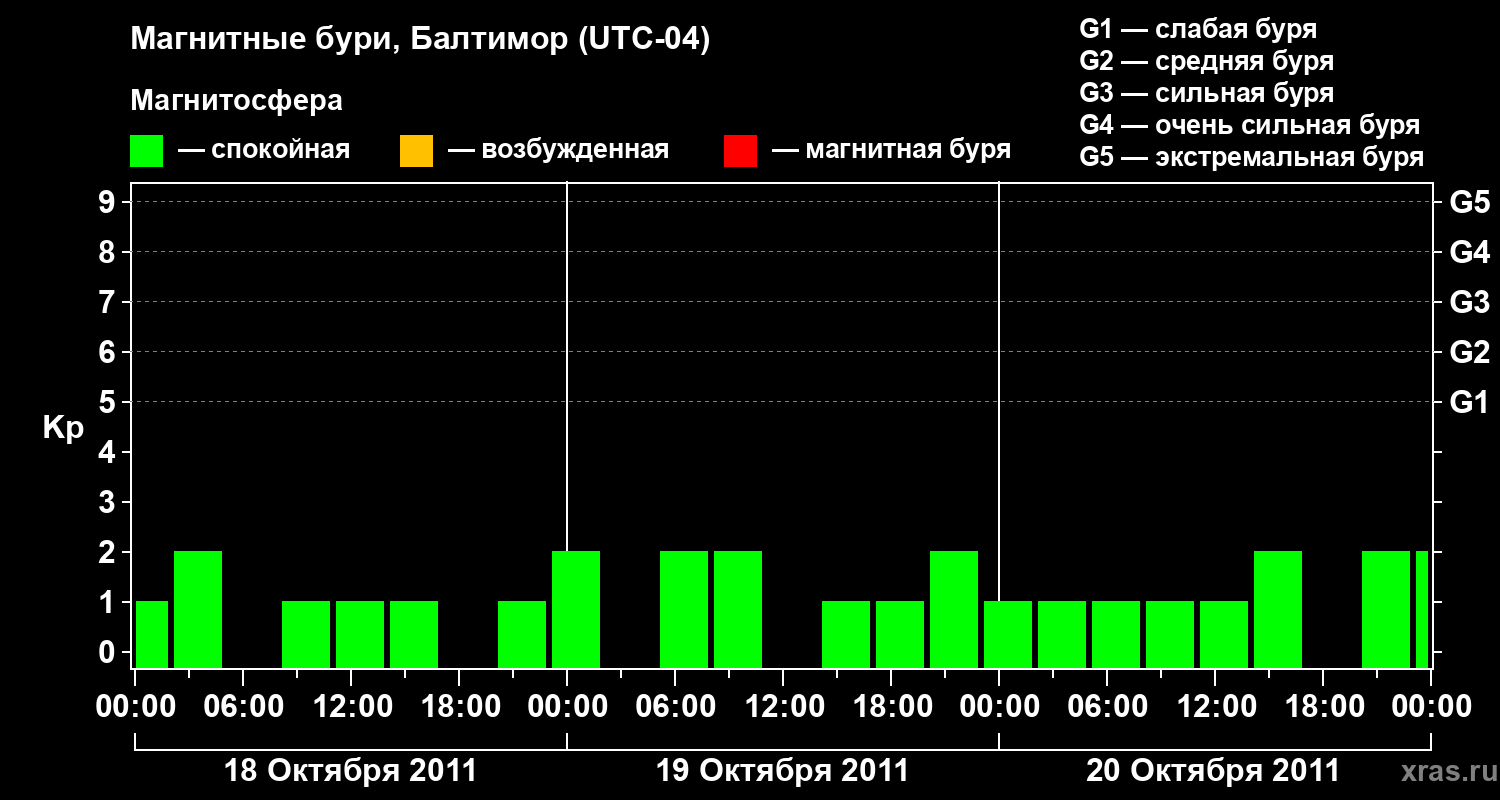This screenshot has width=1500, height=800.
Task: Click the date label 19 Октября 2011
Action: (x=782, y=771)
